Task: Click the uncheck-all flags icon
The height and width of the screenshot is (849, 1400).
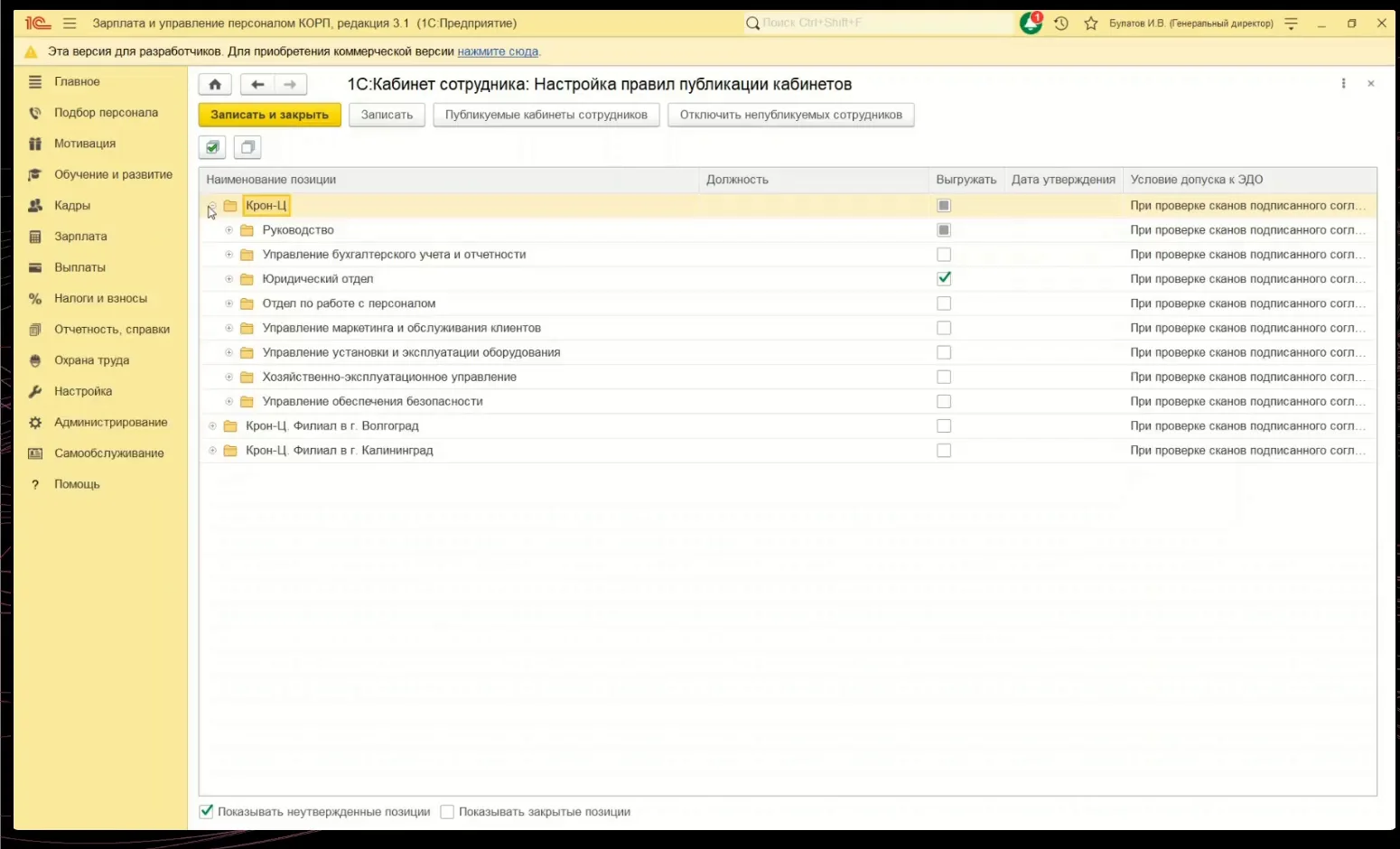Action: (x=247, y=147)
